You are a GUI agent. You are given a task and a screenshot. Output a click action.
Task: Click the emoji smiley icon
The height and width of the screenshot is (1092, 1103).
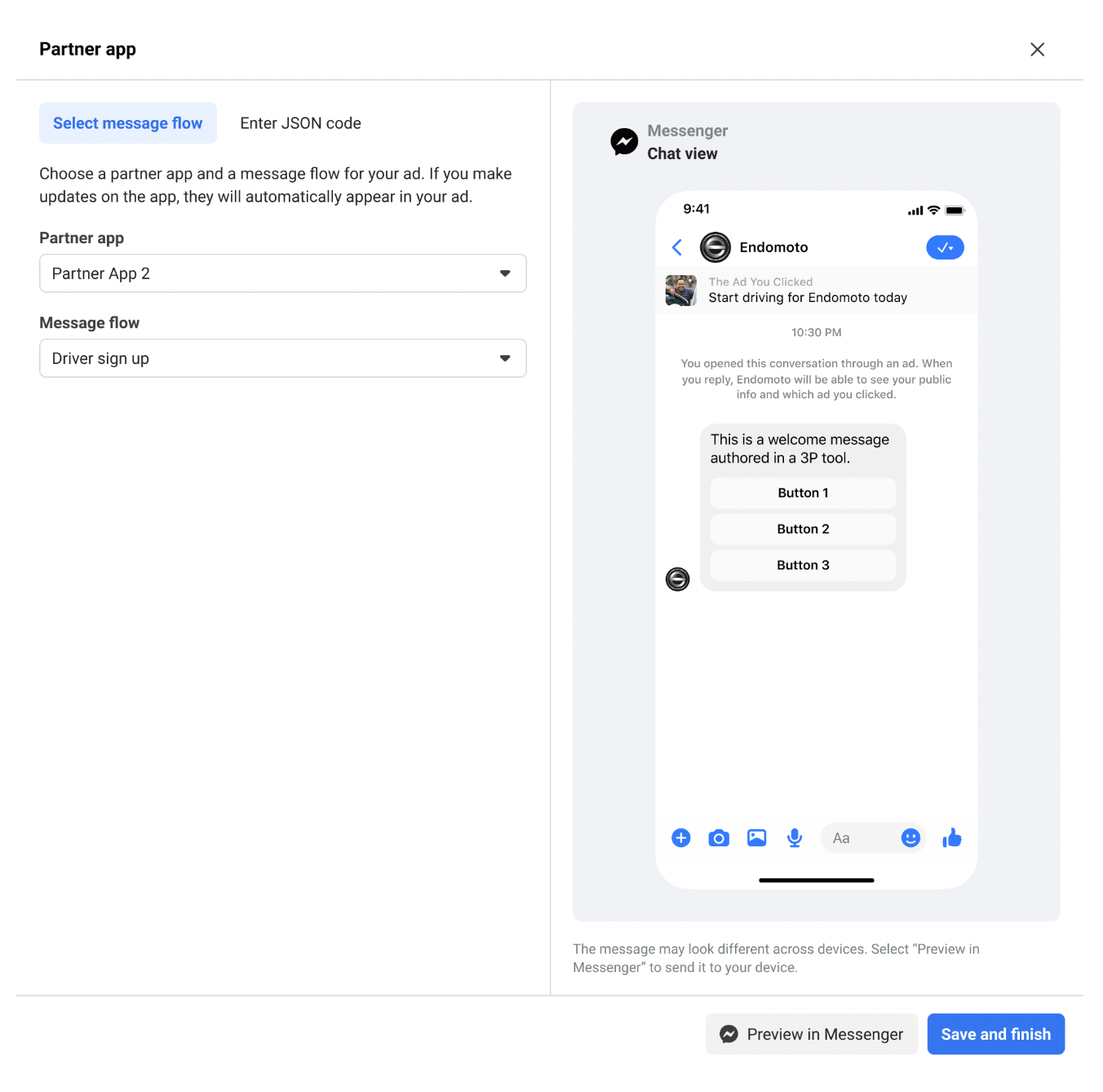click(910, 838)
